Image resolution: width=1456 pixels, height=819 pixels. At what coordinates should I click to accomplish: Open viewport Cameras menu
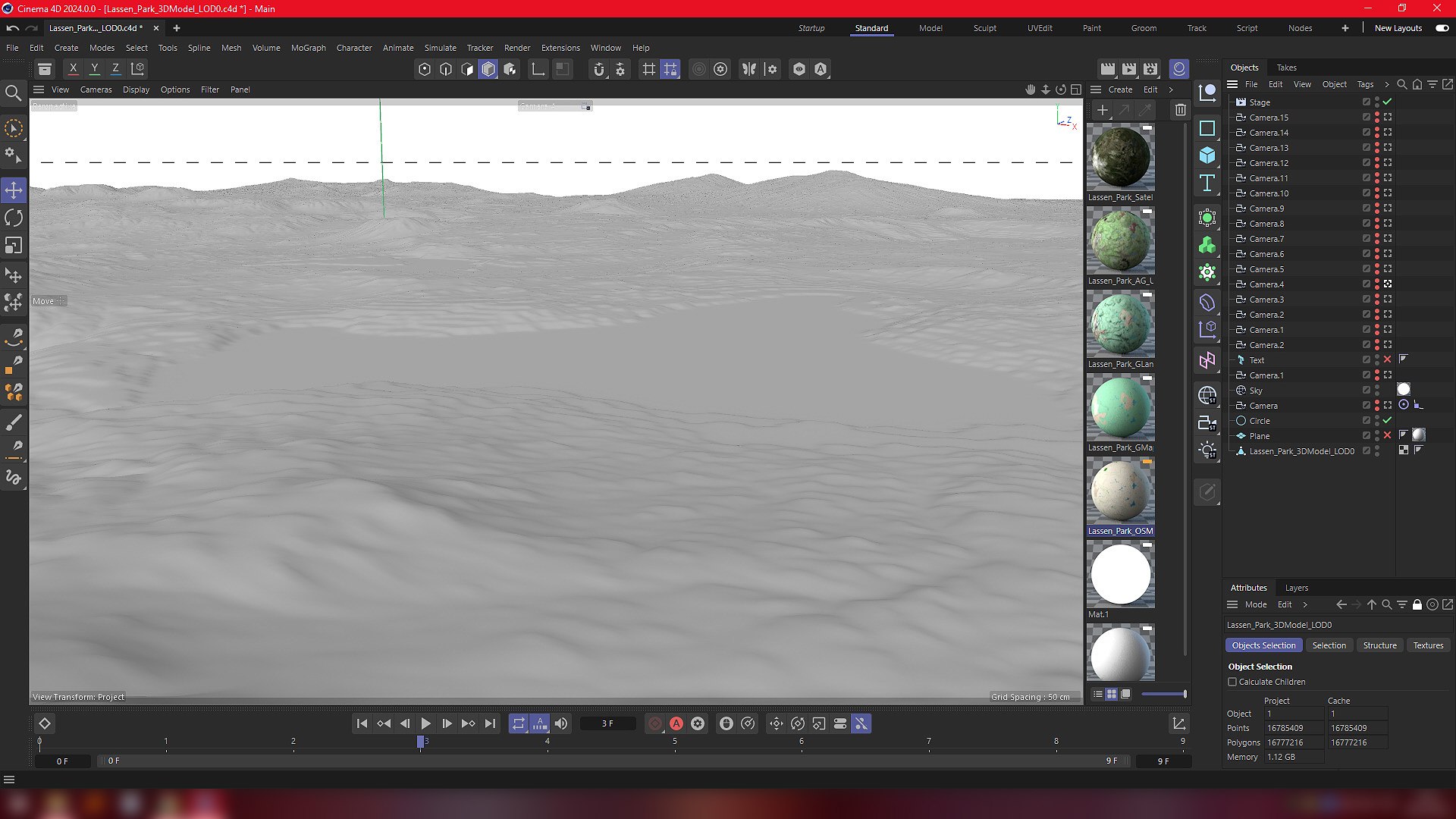[x=96, y=89]
